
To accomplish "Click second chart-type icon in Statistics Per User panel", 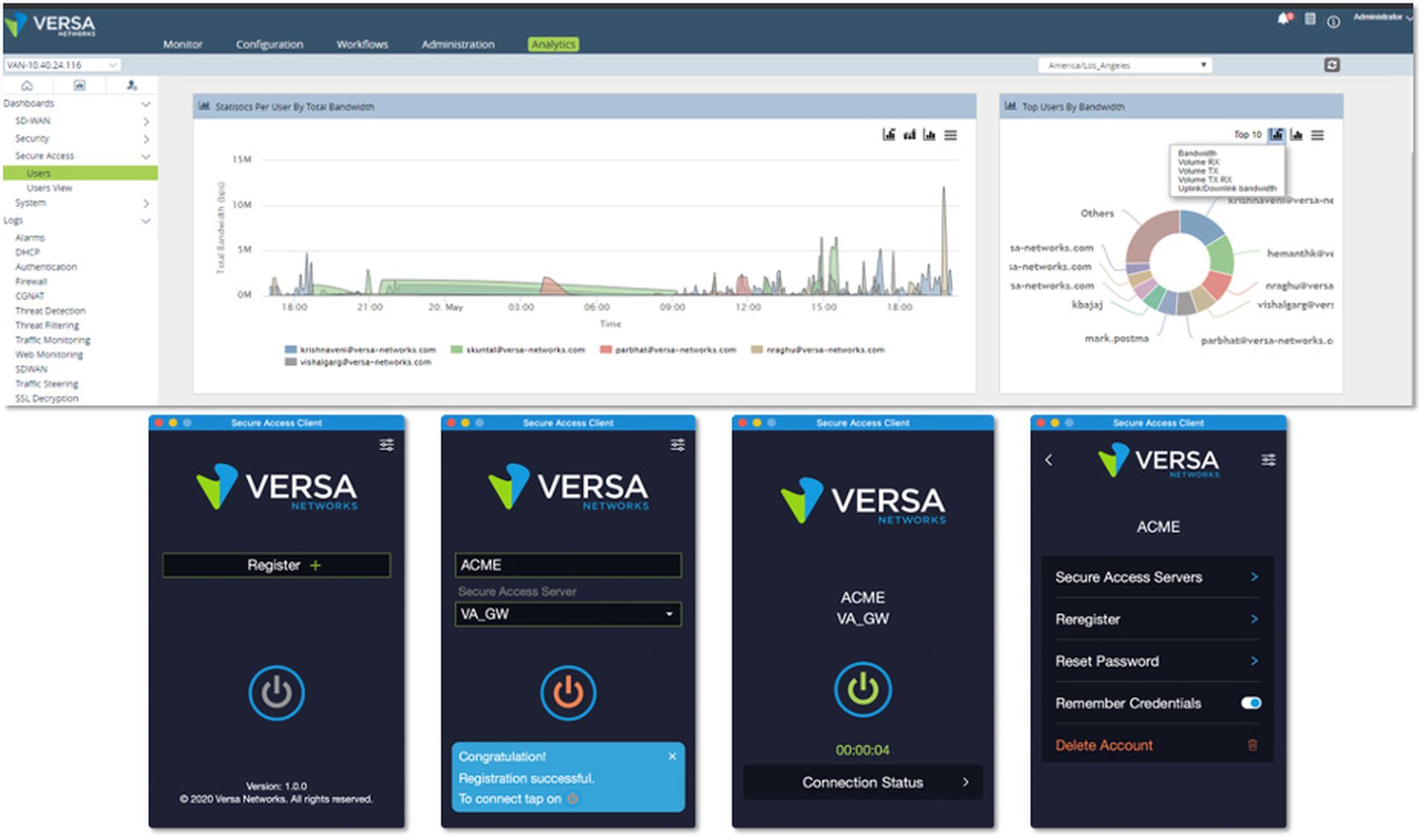I will (x=909, y=135).
